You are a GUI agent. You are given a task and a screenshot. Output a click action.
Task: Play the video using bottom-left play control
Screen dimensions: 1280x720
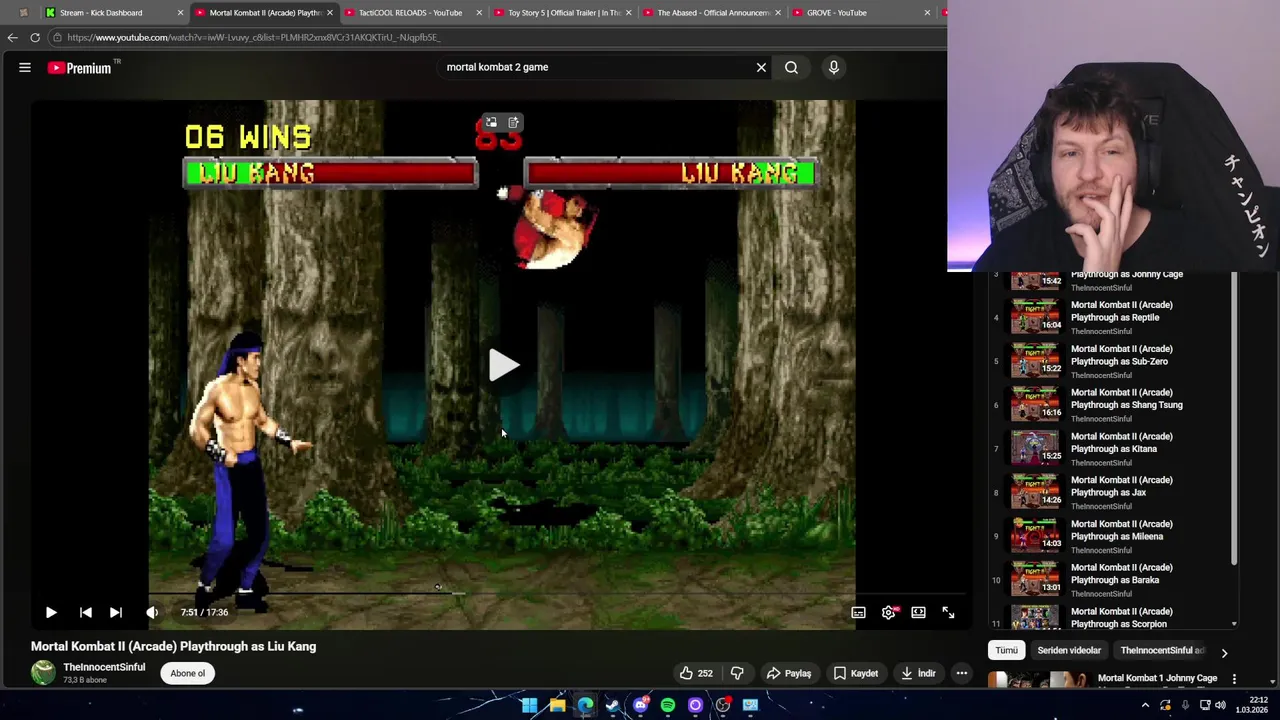(51, 612)
